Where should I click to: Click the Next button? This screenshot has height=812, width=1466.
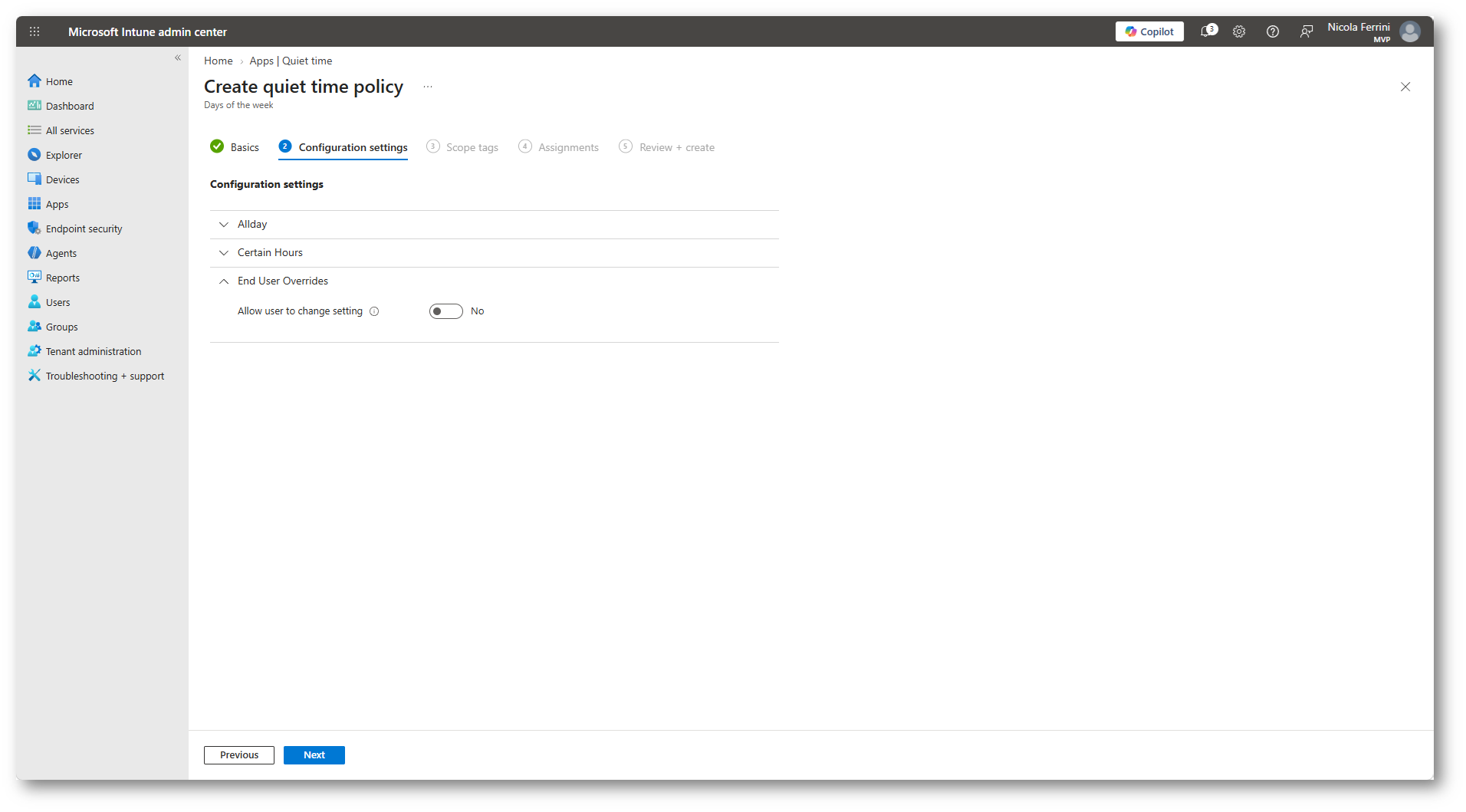coord(314,755)
